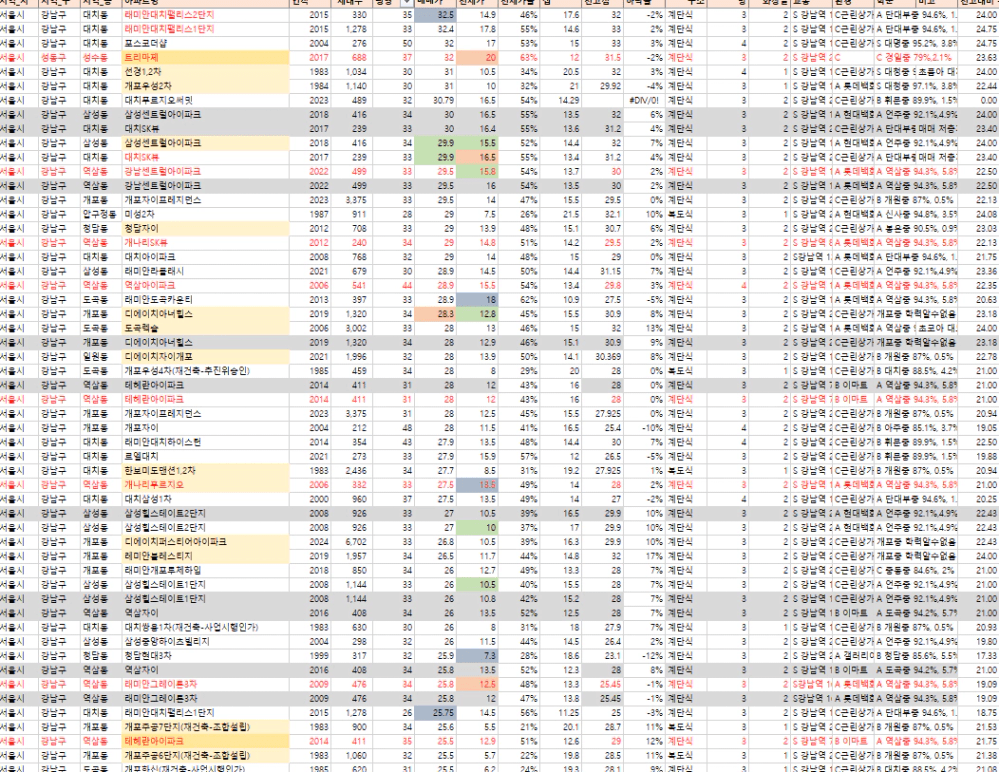Image resolution: width=999 pixels, height=772 pixels.
Task: Click the 한보미도맨션1,2차 cell
Action: tap(206, 471)
